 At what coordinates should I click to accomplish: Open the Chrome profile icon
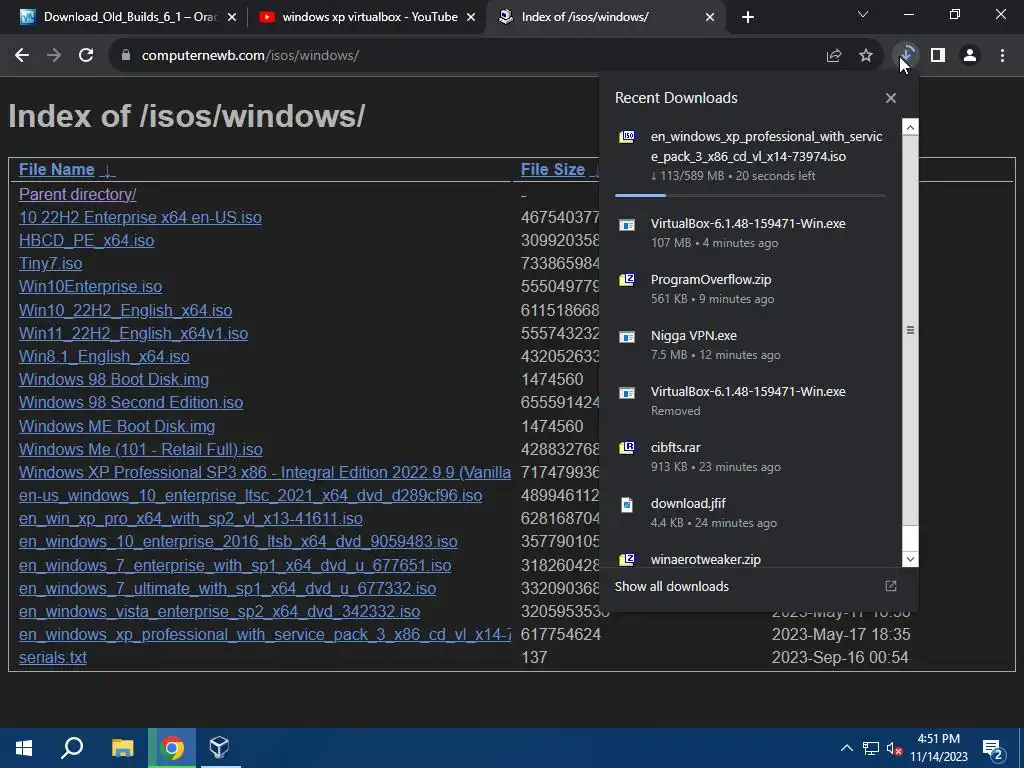[970, 56]
